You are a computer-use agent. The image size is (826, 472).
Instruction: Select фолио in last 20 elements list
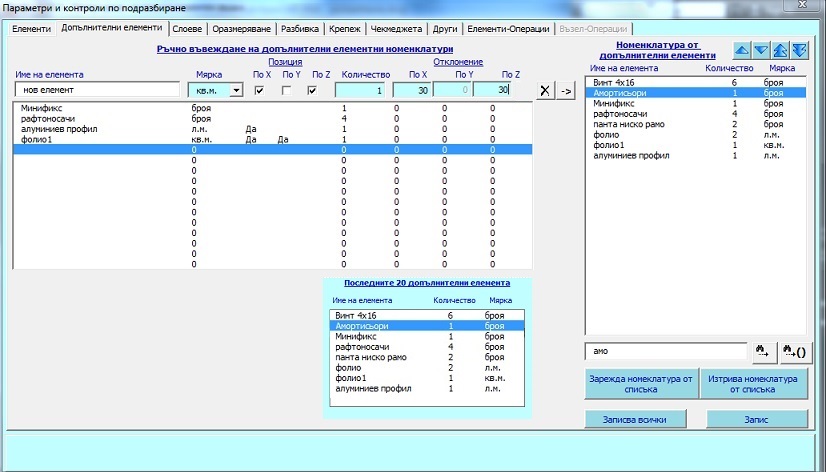tap(427, 368)
